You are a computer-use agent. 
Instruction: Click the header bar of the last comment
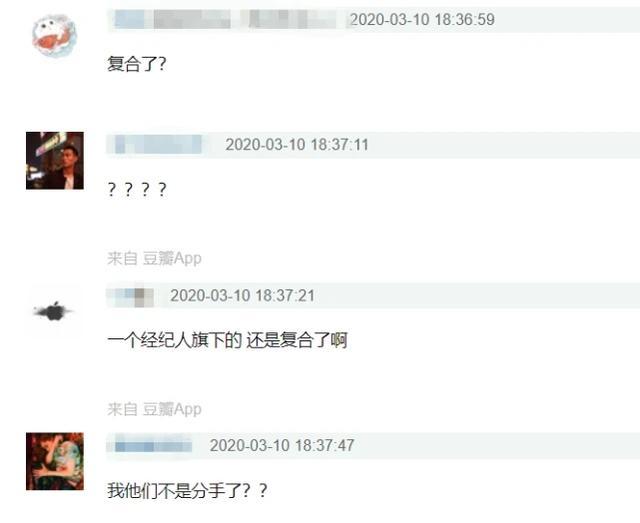coord(373,445)
